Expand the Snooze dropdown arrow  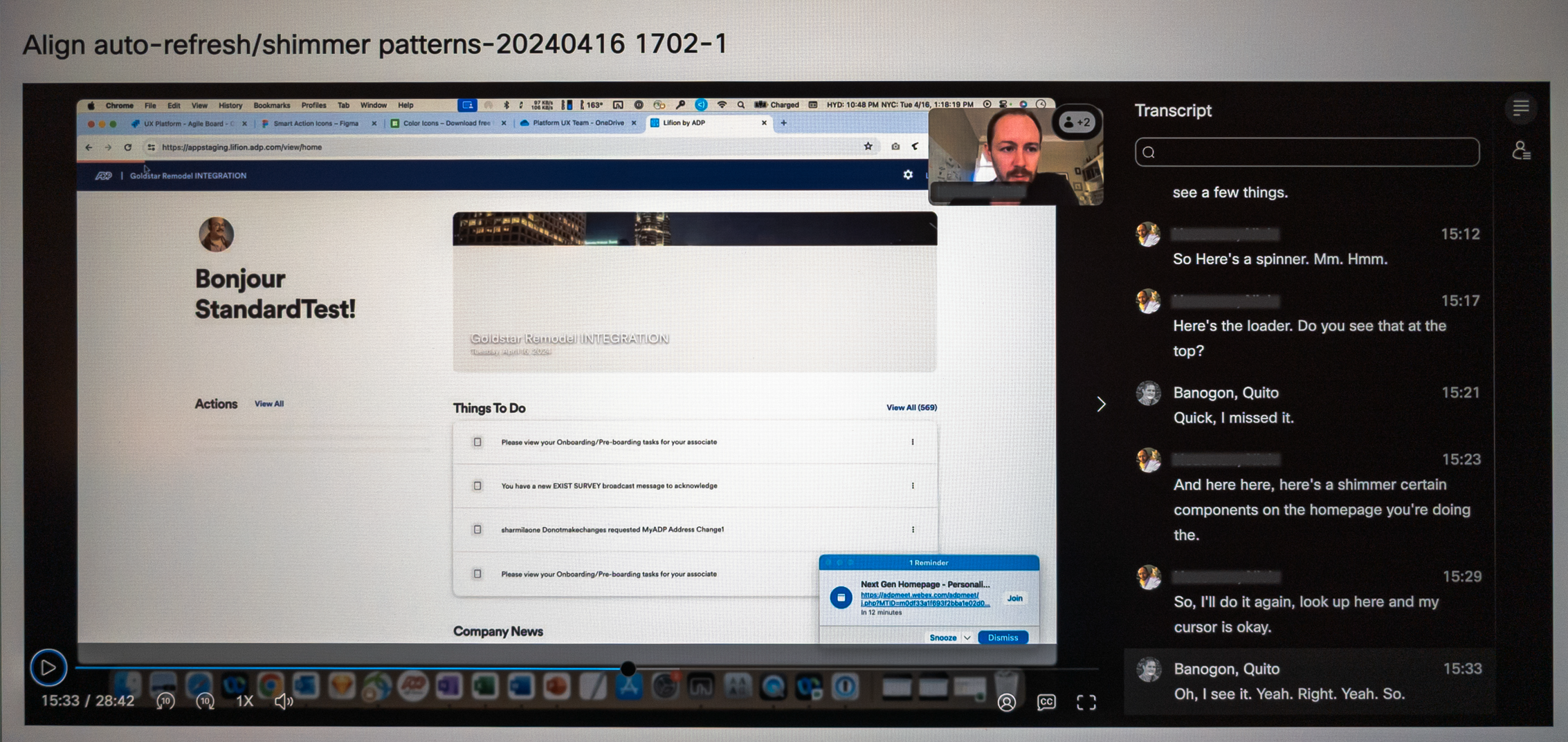[967, 638]
